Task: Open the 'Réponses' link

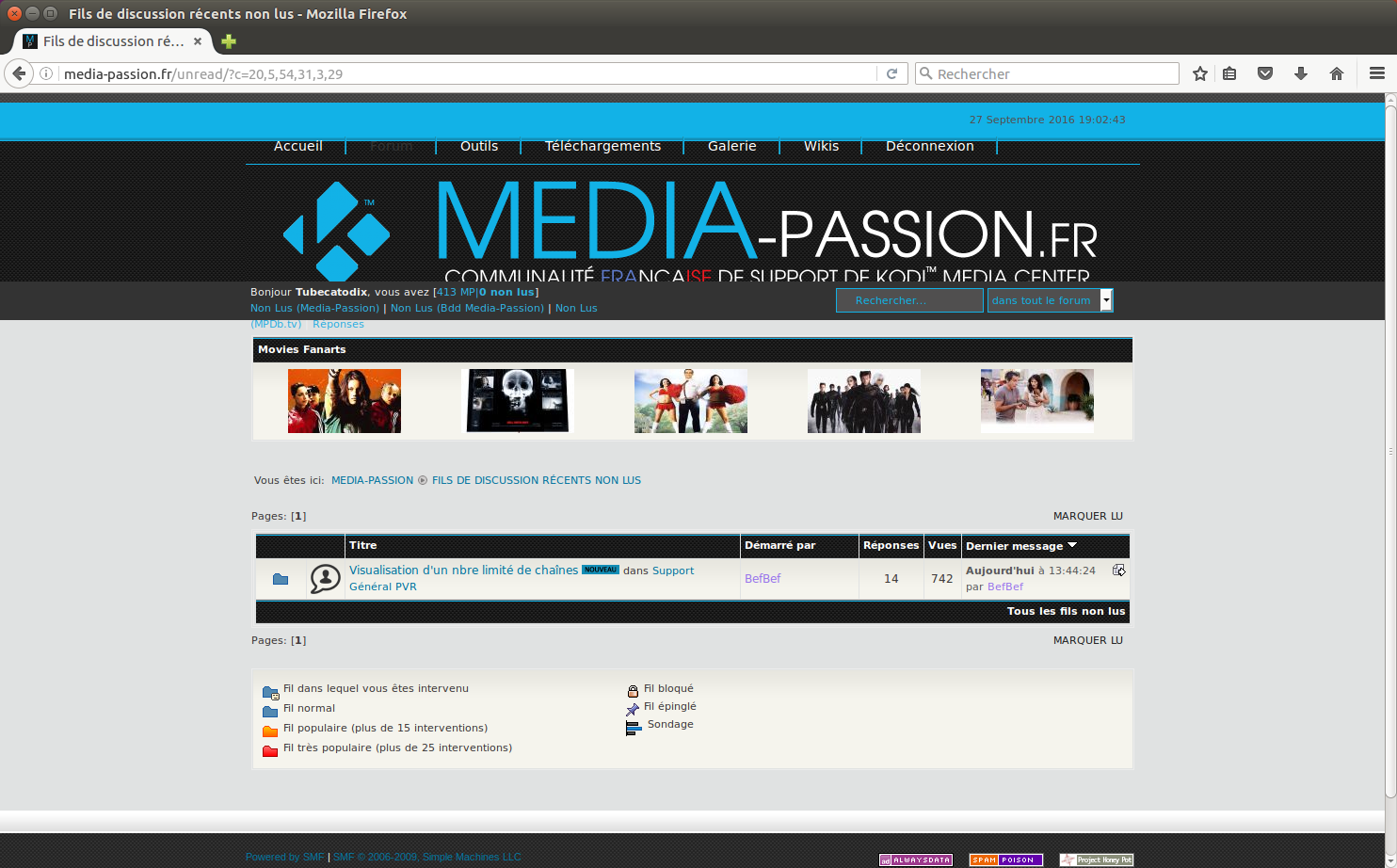Action: pos(338,324)
